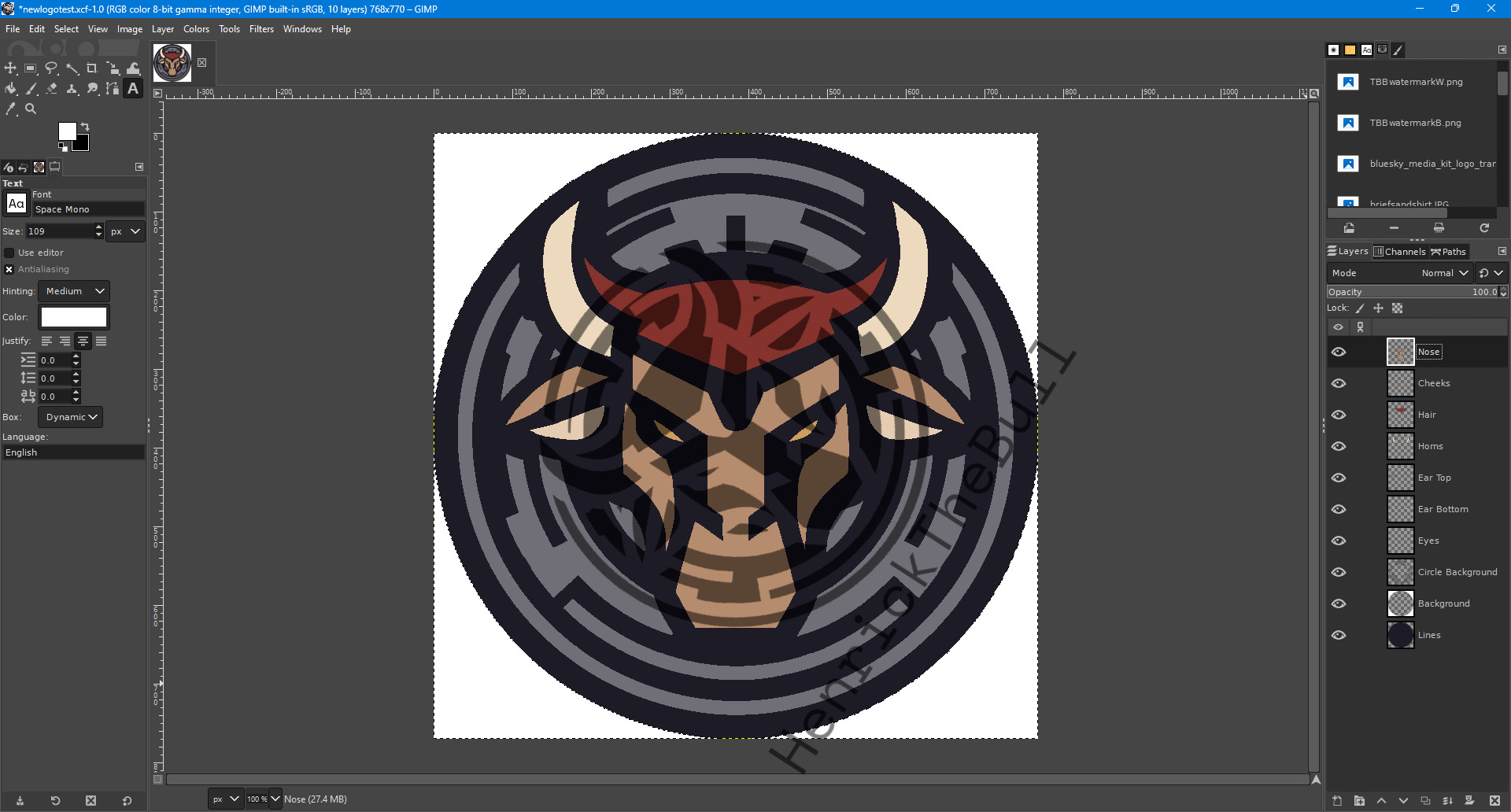Click the foreground color white swatch
1511x812 pixels.
[x=66, y=130]
